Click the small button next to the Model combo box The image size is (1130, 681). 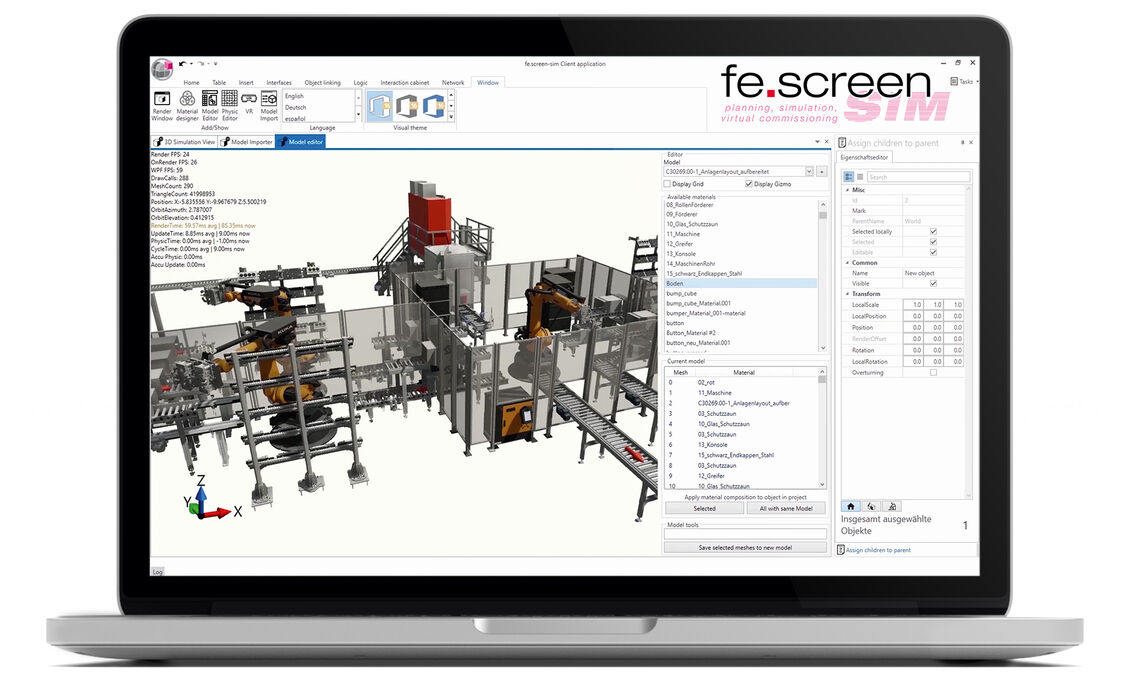pos(822,172)
